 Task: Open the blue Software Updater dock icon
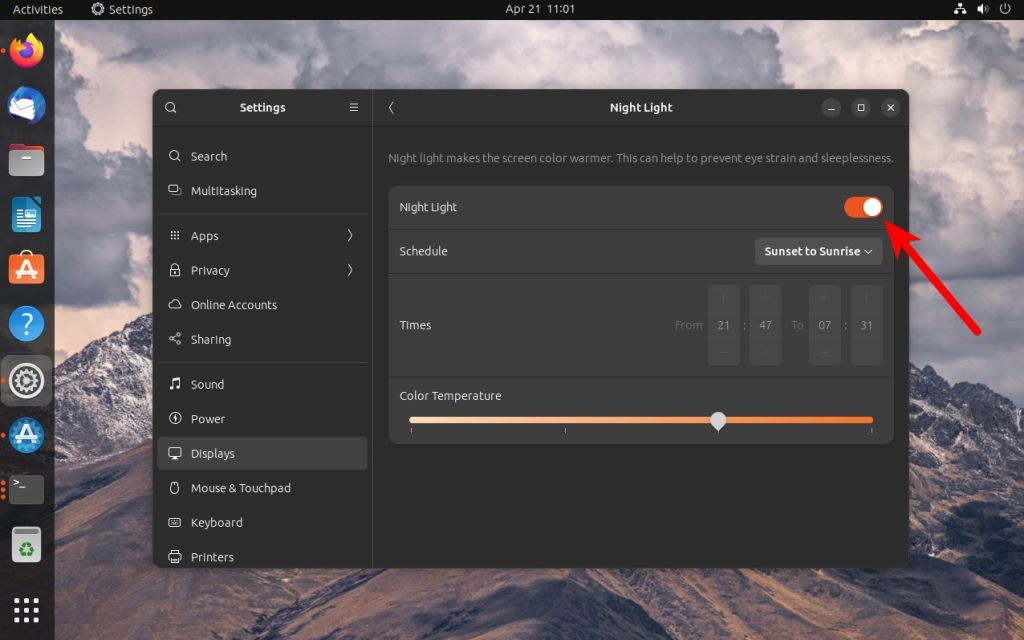click(26, 435)
